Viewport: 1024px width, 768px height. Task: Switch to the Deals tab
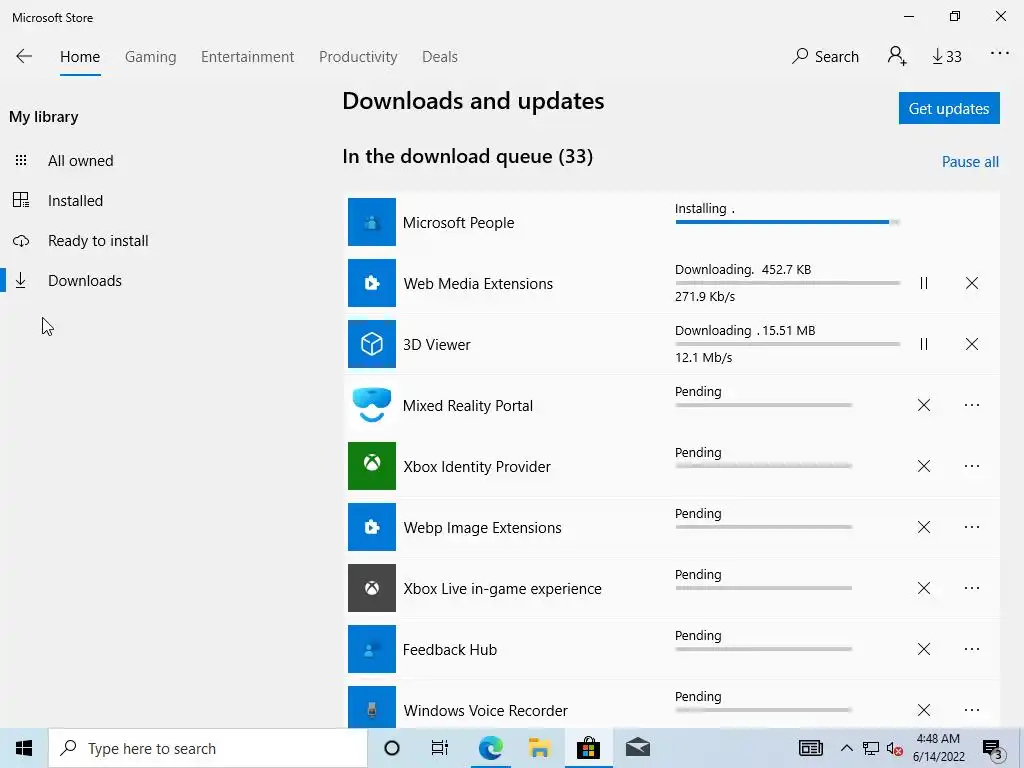[x=440, y=57]
